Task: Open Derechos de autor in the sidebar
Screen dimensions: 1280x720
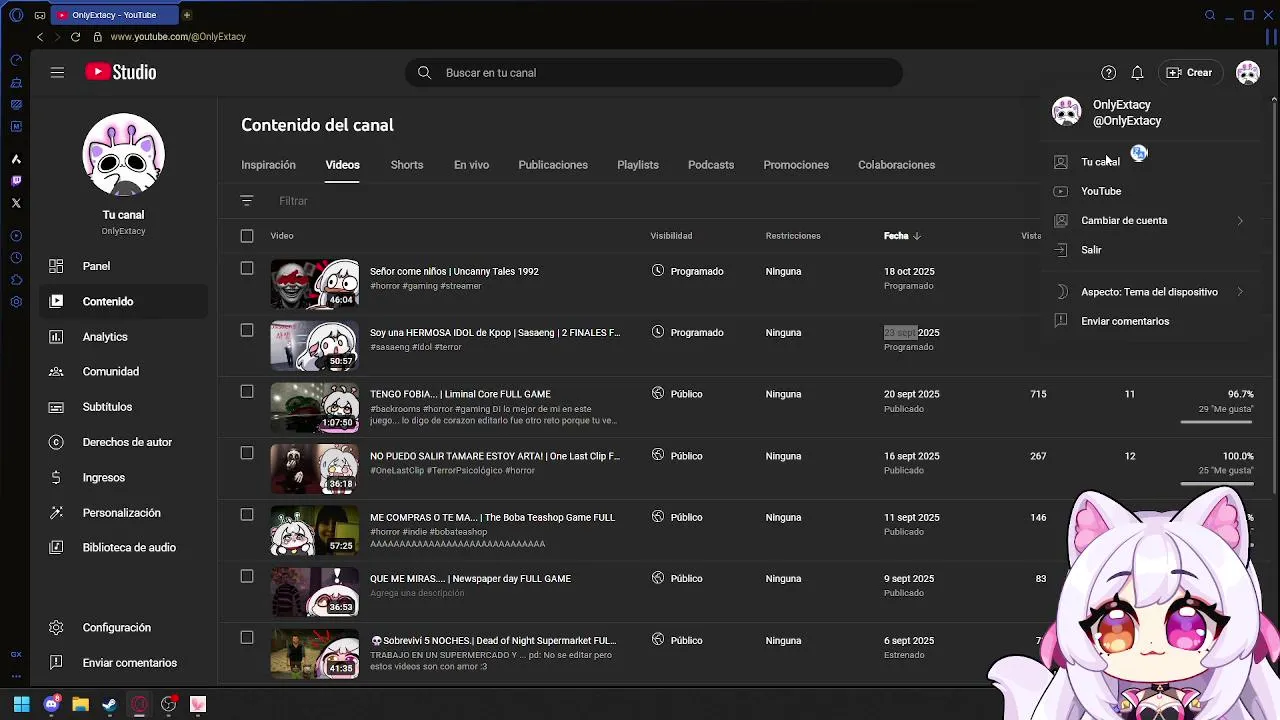Action: [123, 442]
